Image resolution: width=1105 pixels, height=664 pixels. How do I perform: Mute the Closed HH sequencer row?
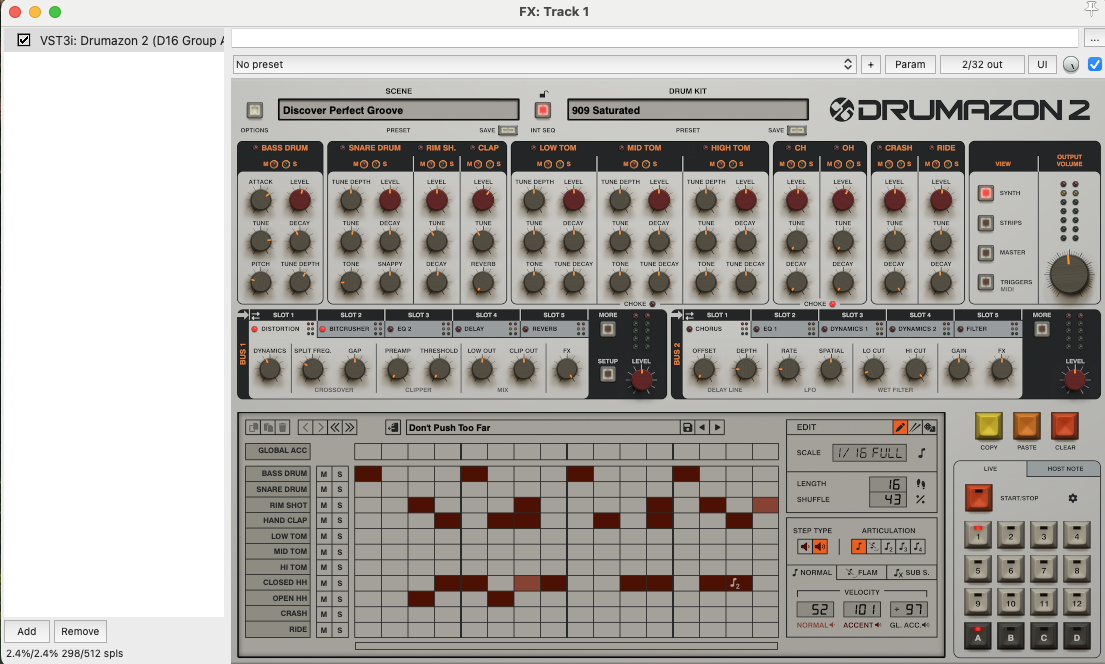point(323,583)
